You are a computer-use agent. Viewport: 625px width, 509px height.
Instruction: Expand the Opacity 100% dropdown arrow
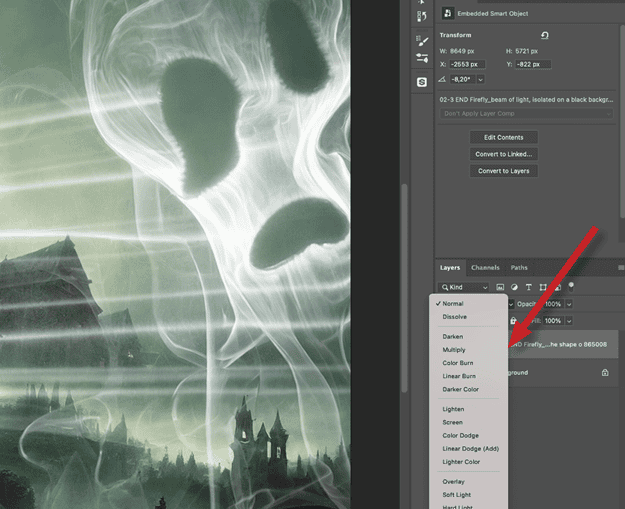pyautogui.click(x=569, y=303)
